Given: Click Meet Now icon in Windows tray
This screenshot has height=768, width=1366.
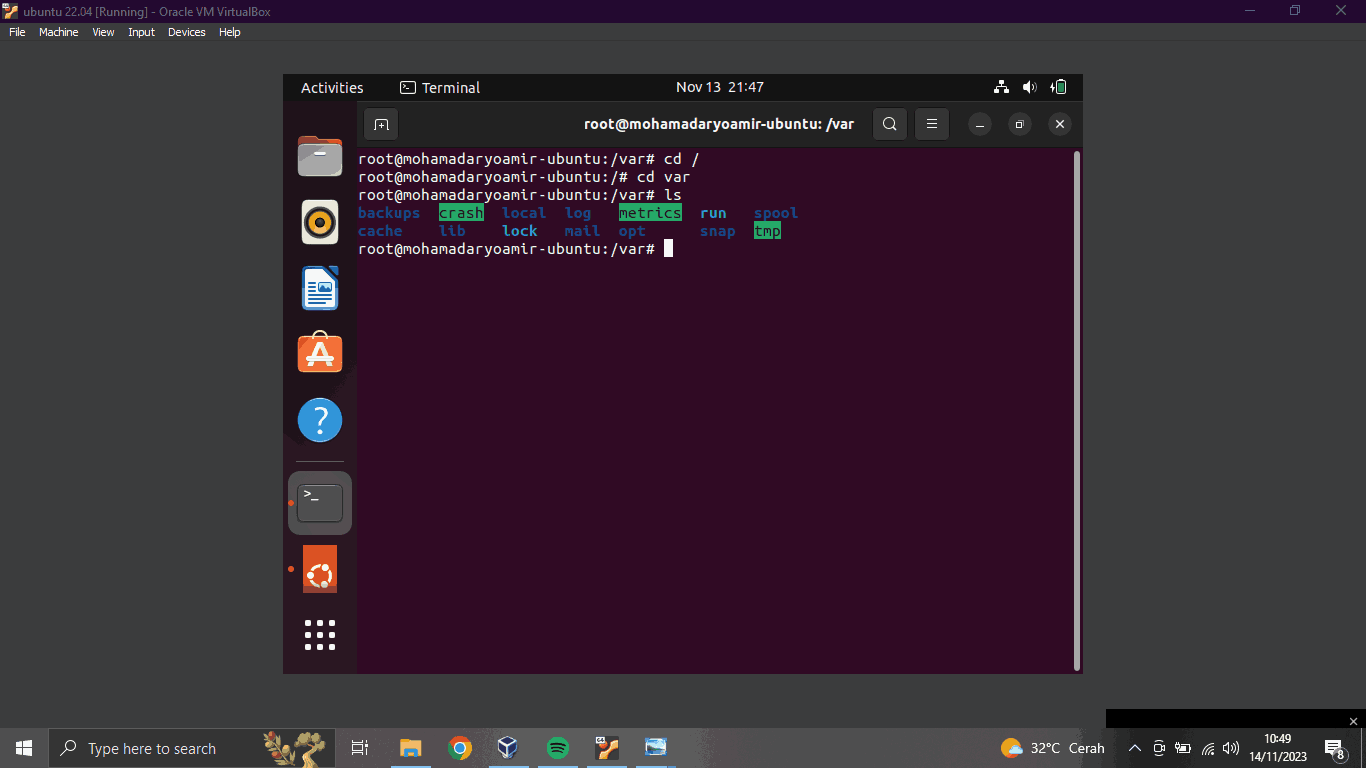Looking at the screenshot, I should click(x=1159, y=748).
